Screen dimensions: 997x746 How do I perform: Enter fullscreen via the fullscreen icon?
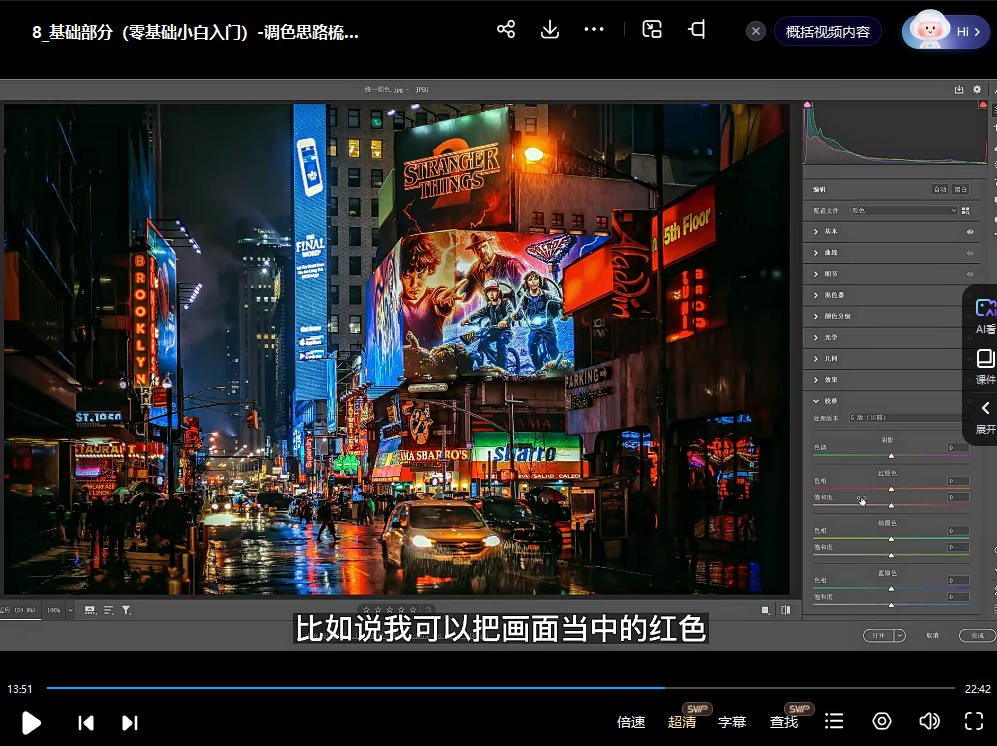tap(974, 721)
